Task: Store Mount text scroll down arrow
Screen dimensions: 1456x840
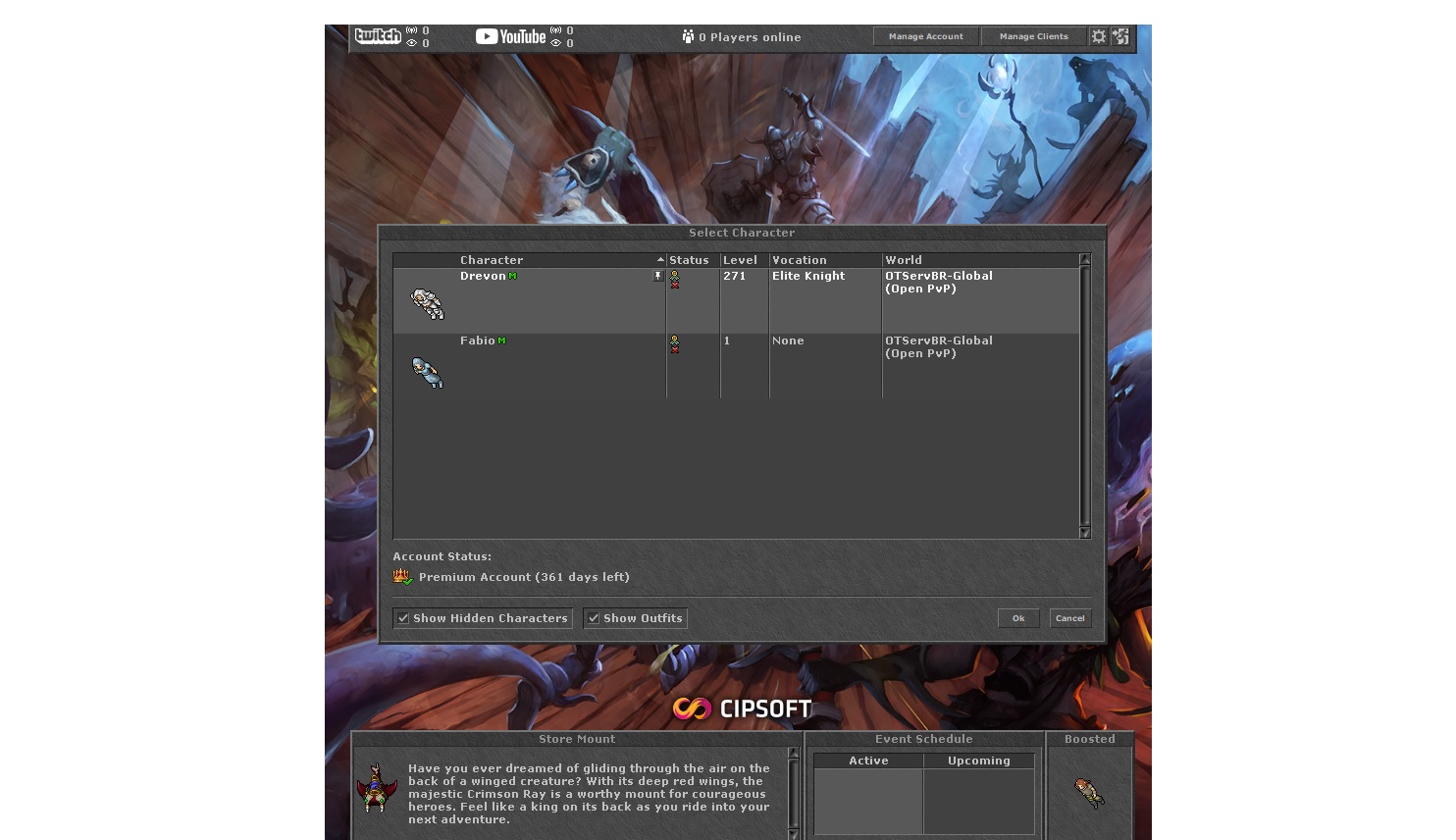Action: pyautogui.click(x=794, y=834)
